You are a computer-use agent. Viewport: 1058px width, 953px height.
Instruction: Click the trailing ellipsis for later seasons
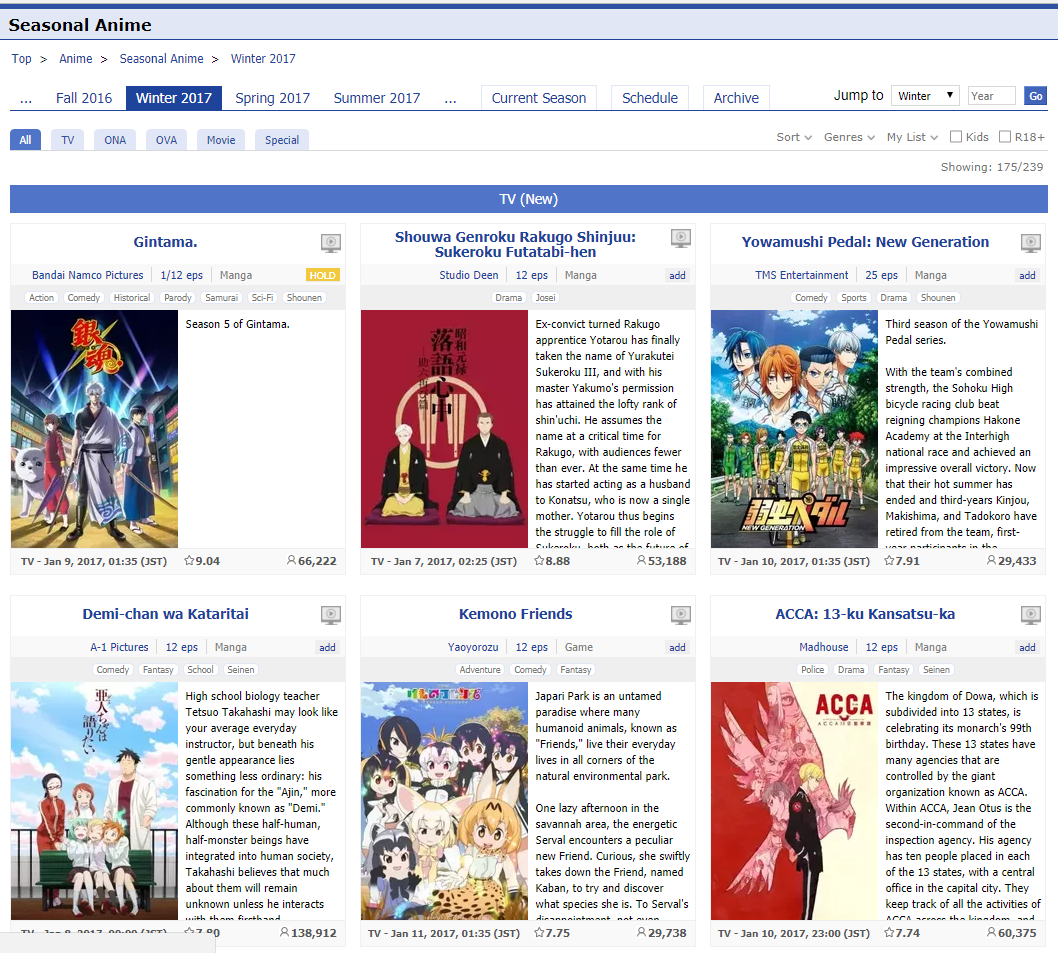[450, 99]
